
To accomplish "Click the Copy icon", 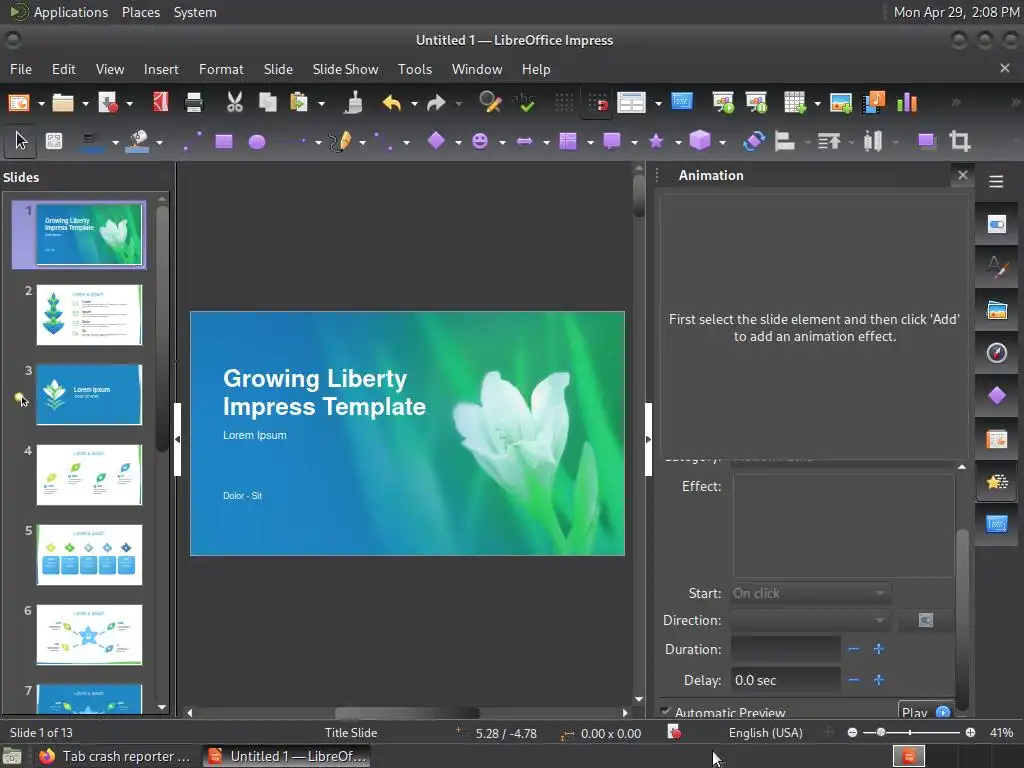I will click(267, 103).
